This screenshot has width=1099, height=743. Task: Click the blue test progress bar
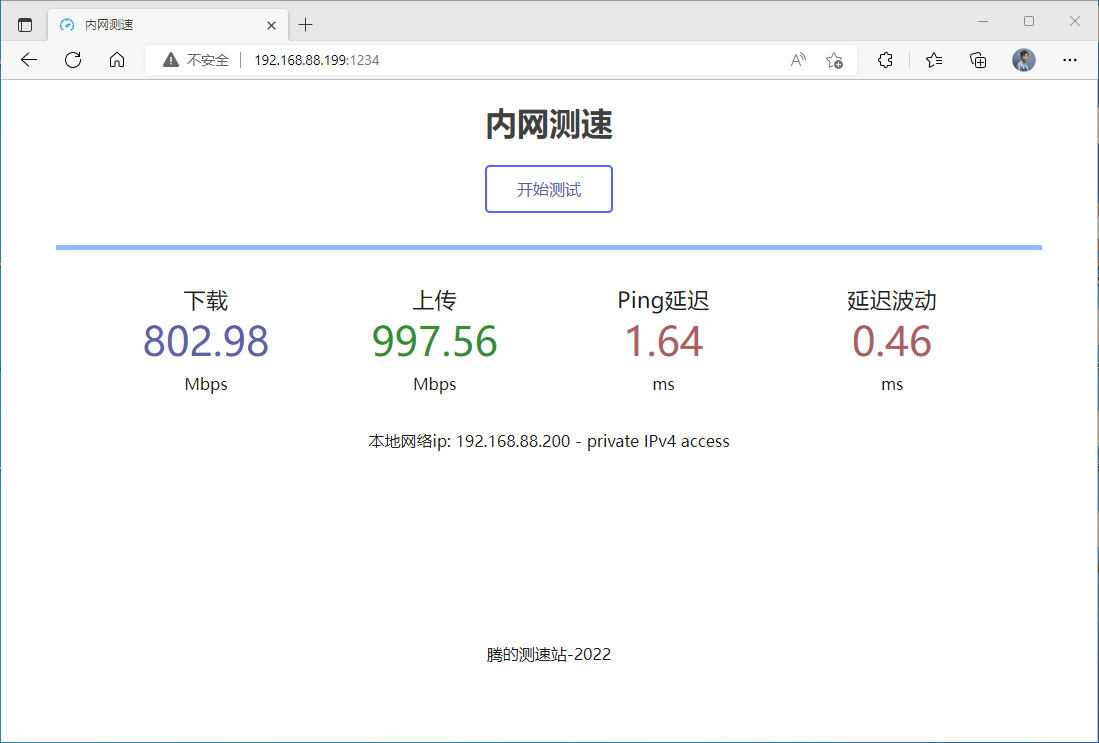548,247
